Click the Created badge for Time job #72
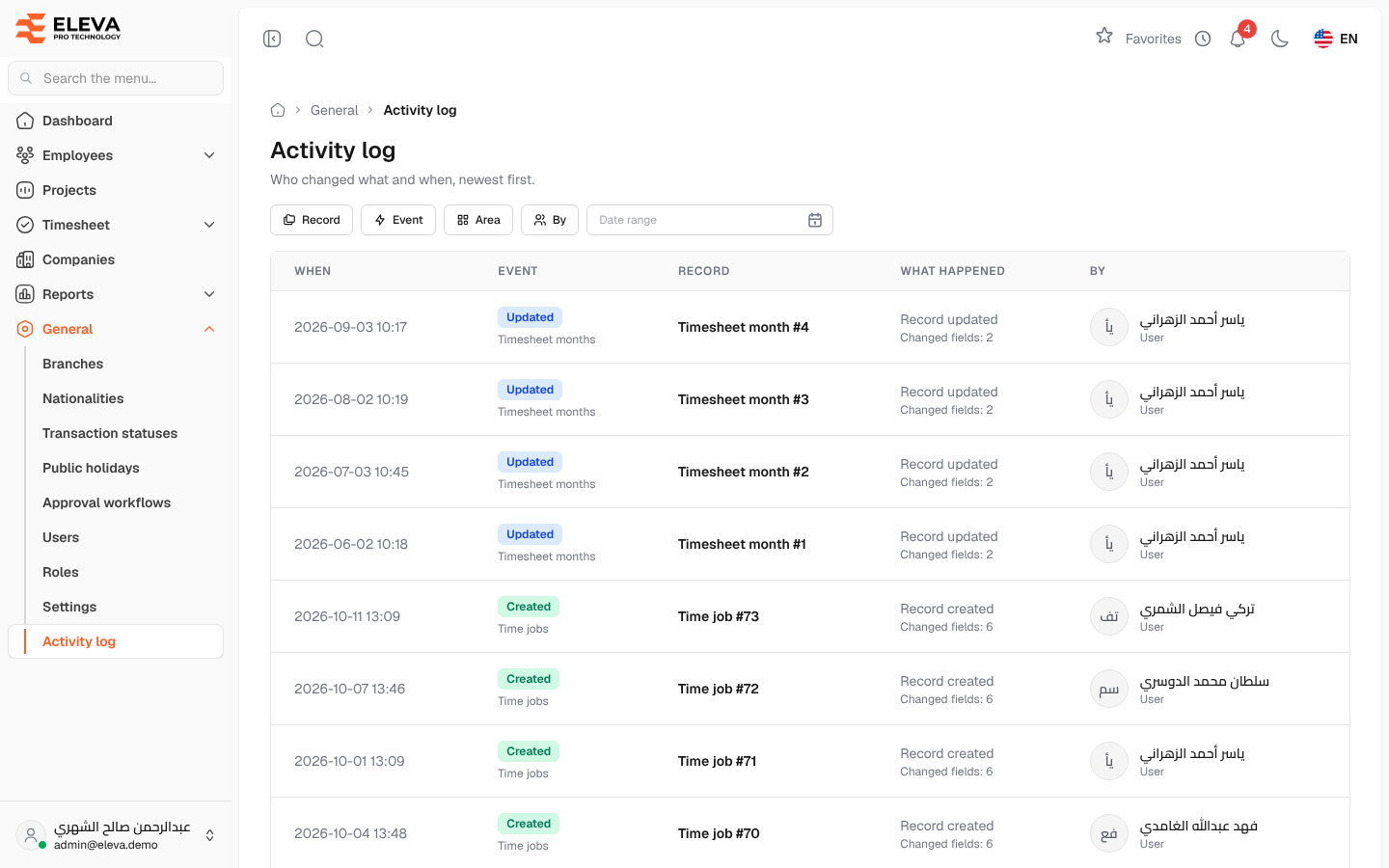The height and width of the screenshot is (868, 1389). 529,679
